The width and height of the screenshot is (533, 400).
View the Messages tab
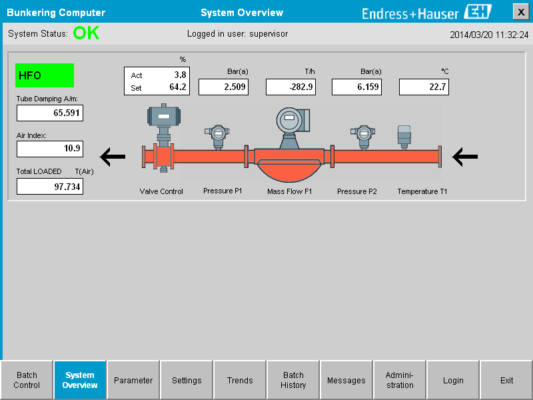pyautogui.click(x=346, y=380)
